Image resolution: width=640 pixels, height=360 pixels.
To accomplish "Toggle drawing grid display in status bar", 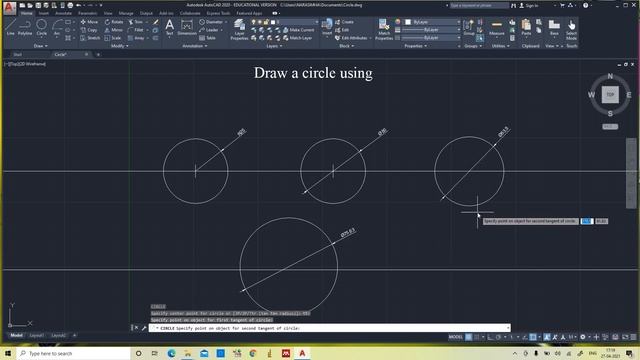I will [469, 337].
